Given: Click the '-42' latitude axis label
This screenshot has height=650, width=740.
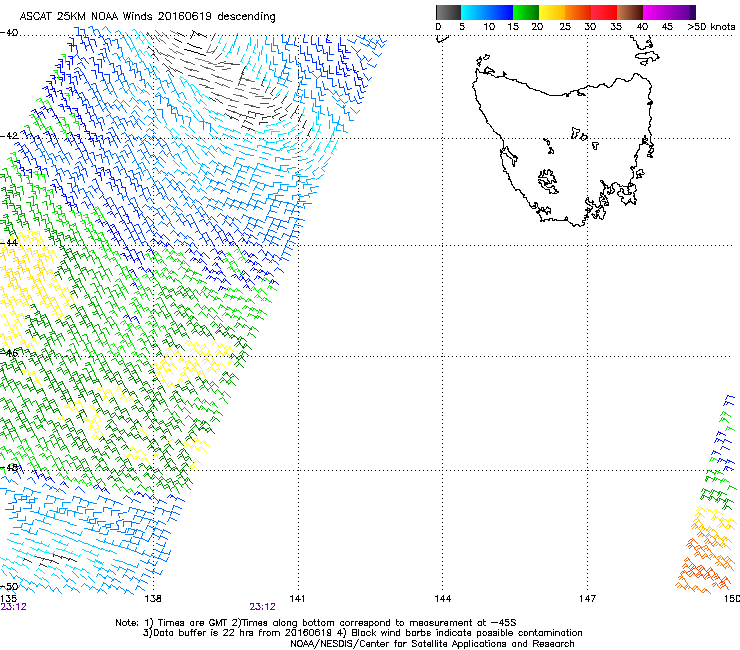Looking at the screenshot, I should pos(9,135).
